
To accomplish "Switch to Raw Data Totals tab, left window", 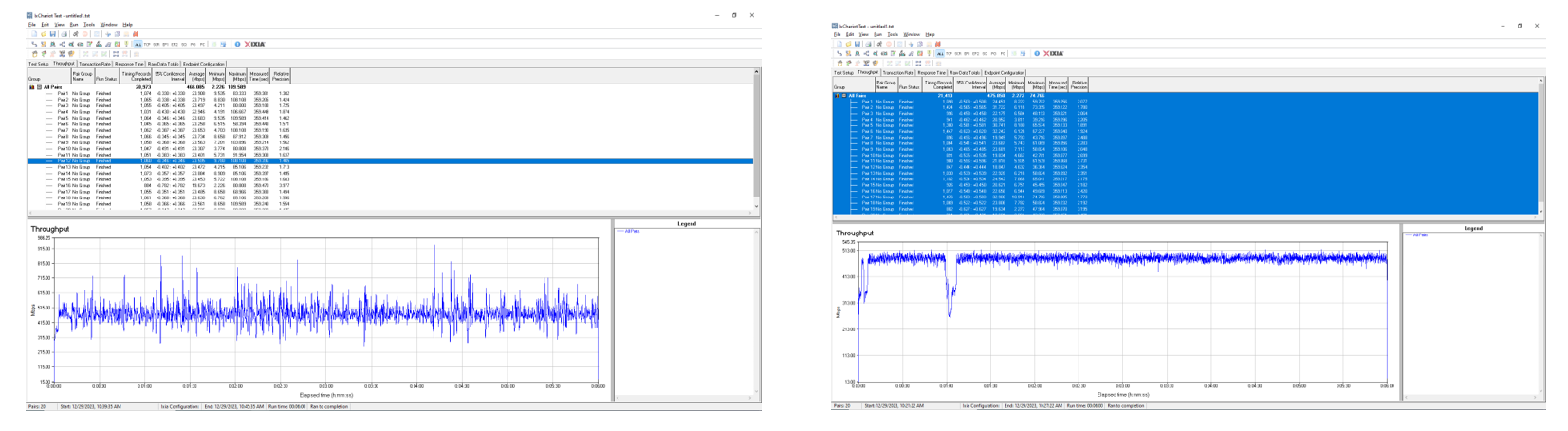I will pos(163,64).
